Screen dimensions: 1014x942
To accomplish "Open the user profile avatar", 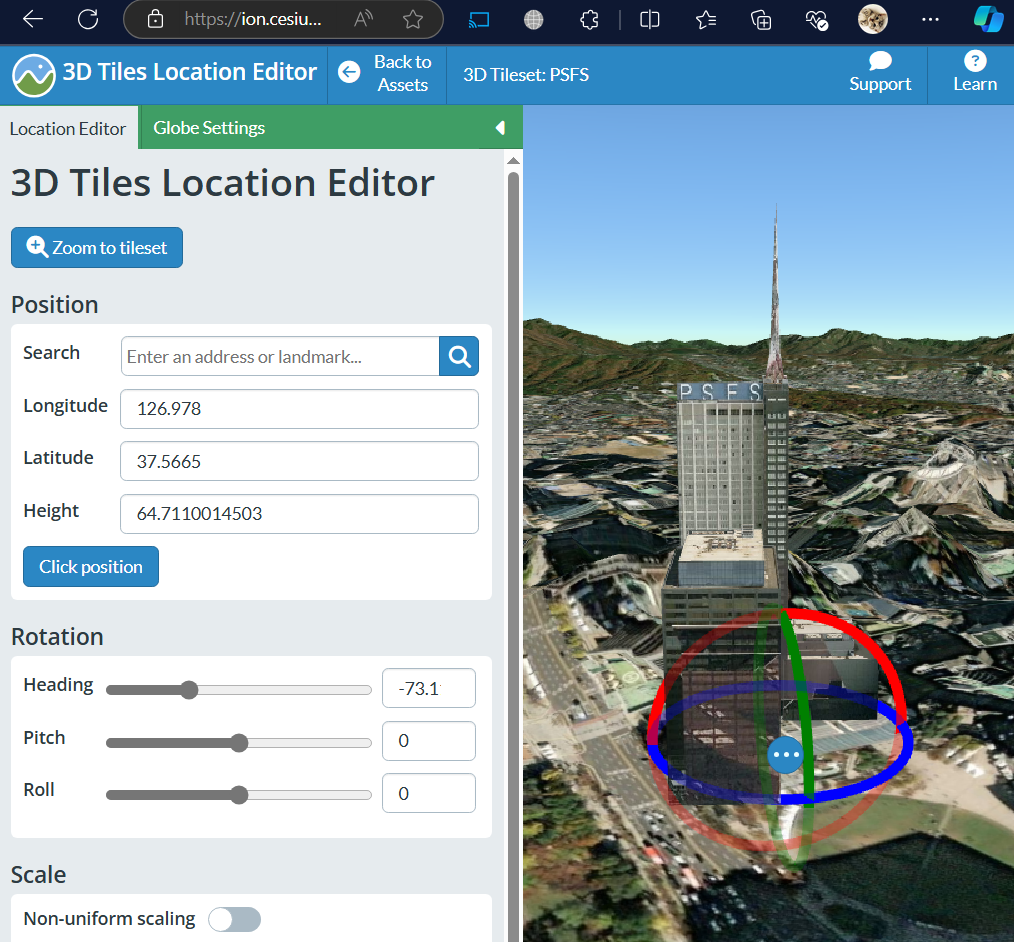I will [x=872, y=19].
